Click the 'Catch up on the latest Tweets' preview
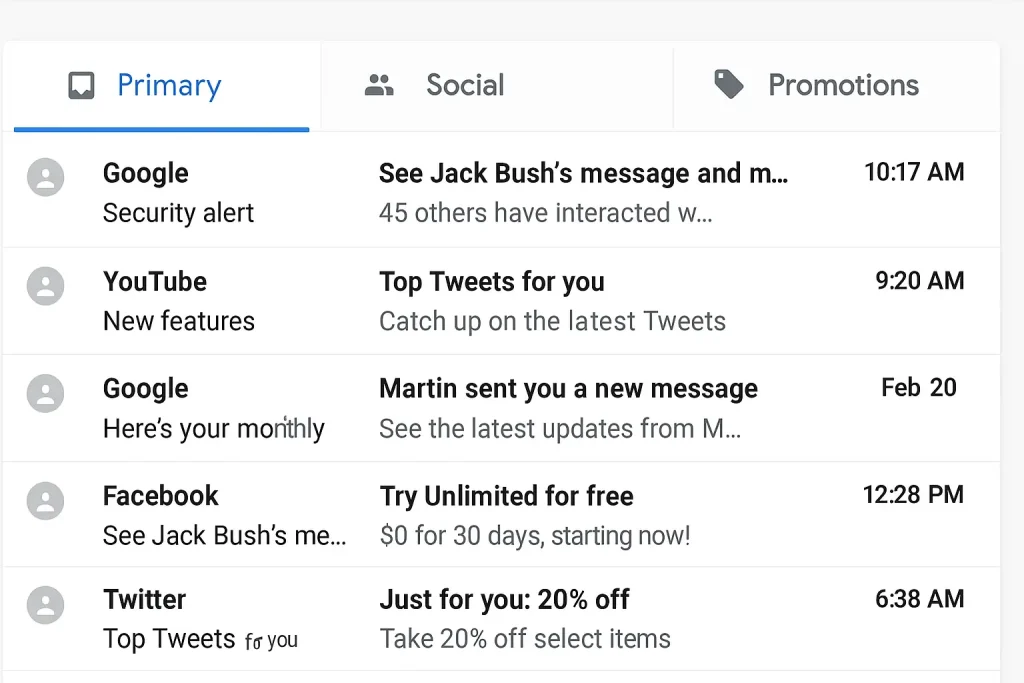1024x683 pixels. tap(552, 321)
